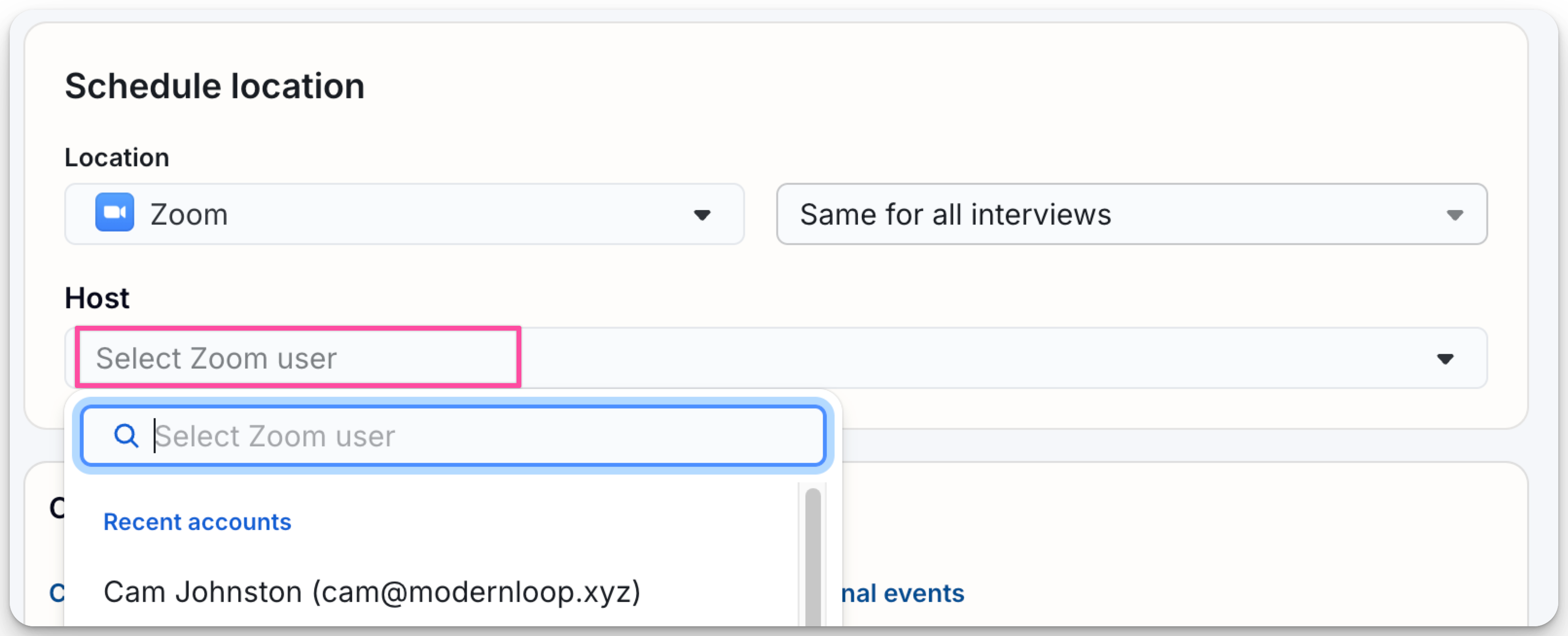Click the cut-off blue link left of Cam Johnston
This screenshot has height=636, width=1568.
[56, 593]
